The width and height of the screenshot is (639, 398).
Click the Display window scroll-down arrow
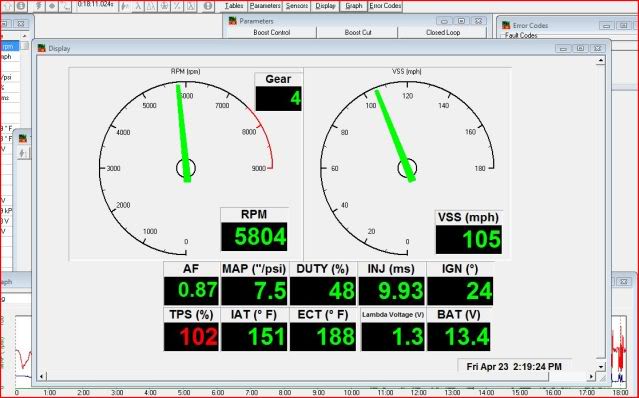click(x=601, y=367)
